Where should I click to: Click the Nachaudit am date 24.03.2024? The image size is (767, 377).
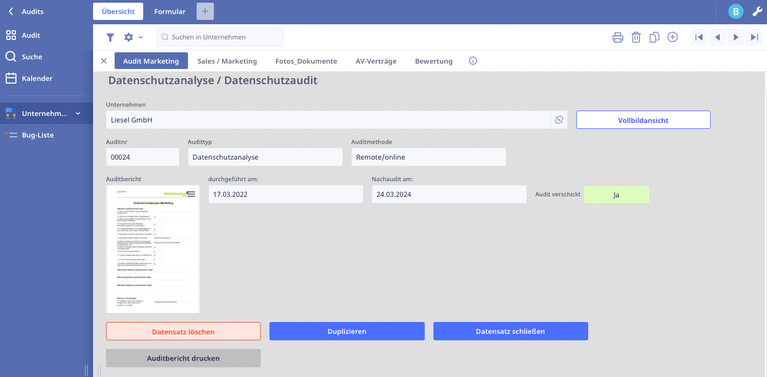[x=449, y=194]
